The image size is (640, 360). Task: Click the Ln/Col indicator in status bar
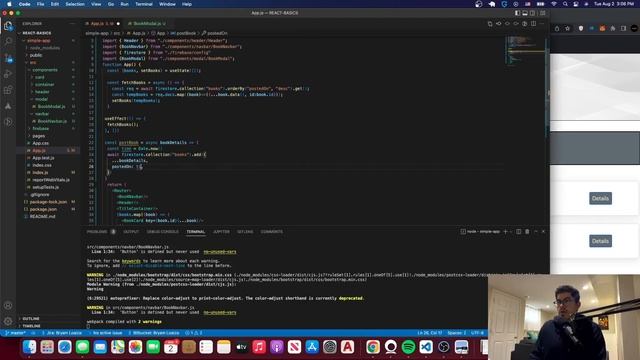429,333
